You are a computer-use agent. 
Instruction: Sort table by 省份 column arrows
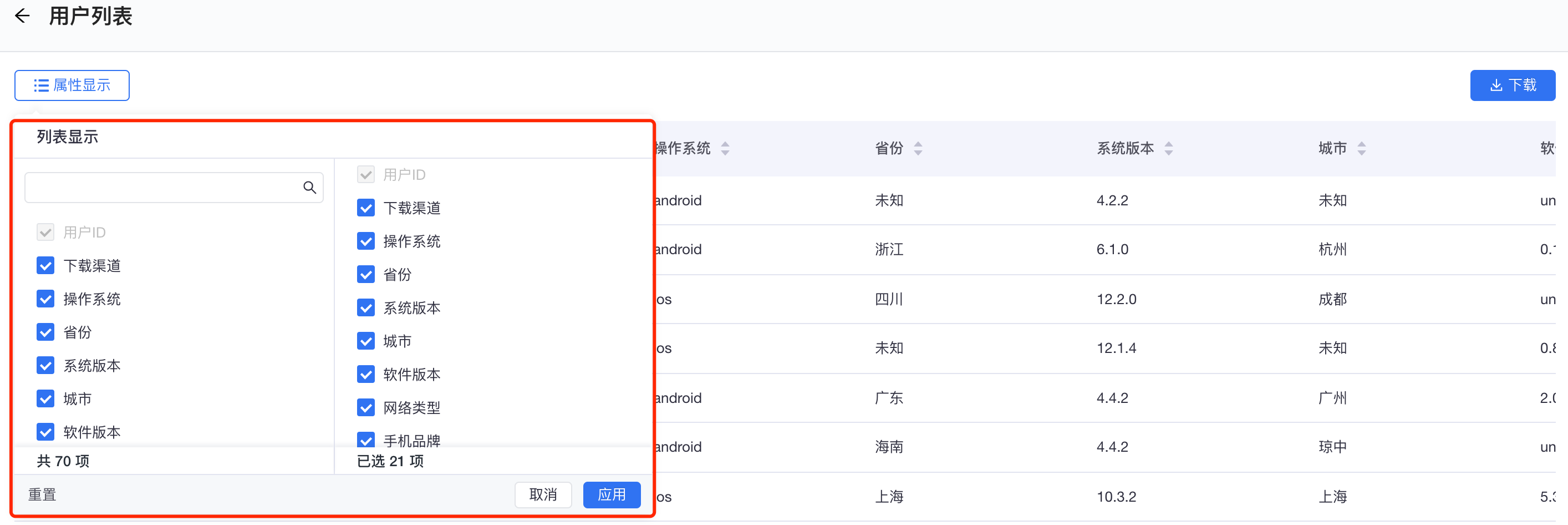918,149
